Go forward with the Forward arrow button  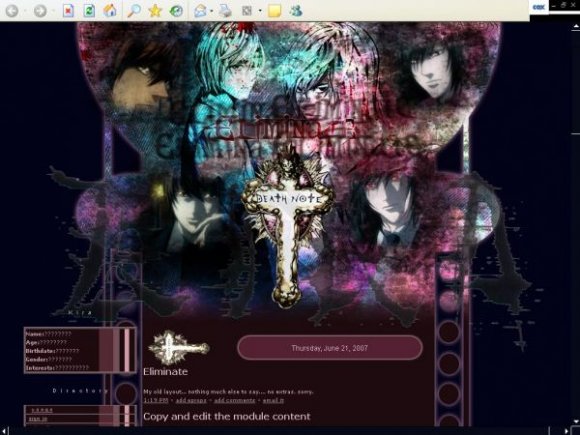click(x=40, y=11)
